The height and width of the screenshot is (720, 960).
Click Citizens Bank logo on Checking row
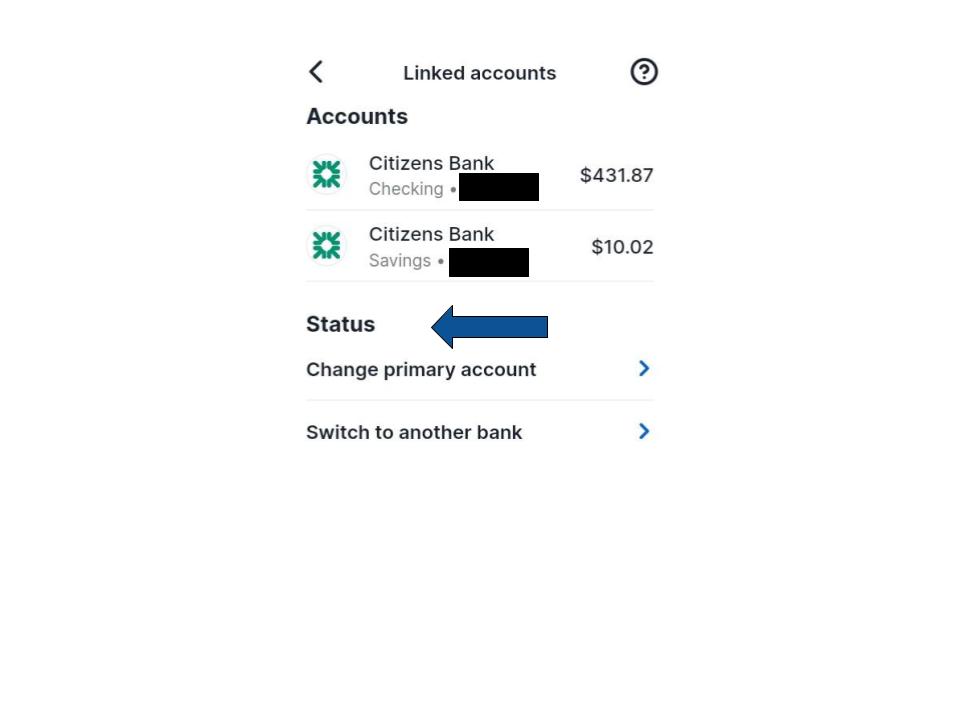pos(326,174)
